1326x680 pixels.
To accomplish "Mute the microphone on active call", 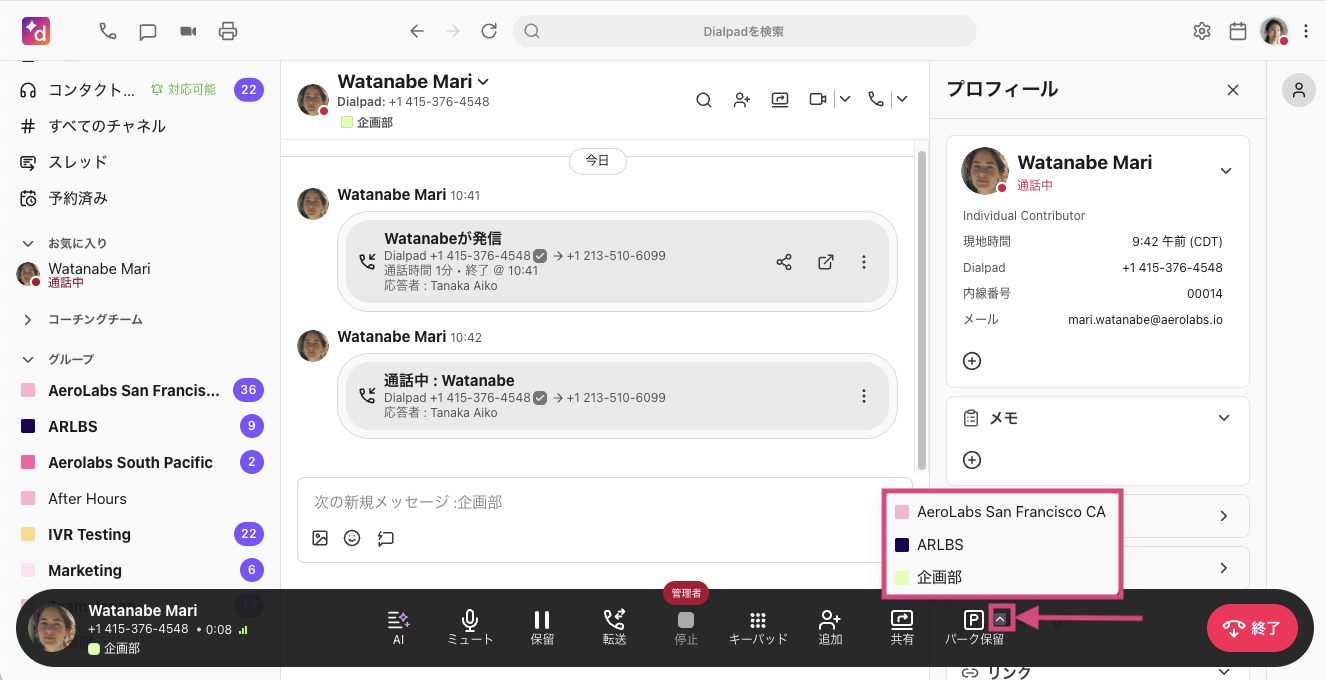I will (470, 621).
